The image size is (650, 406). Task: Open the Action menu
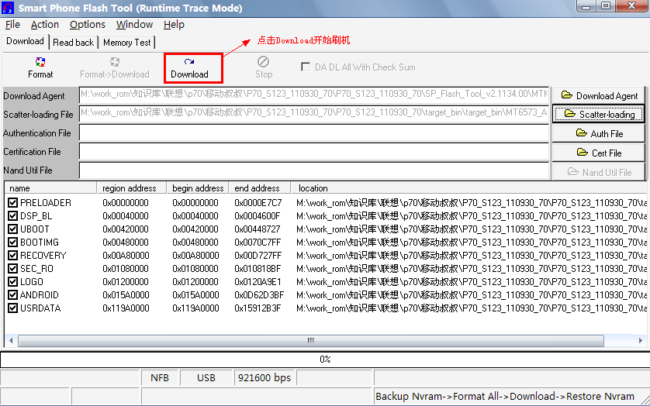(x=45, y=24)
